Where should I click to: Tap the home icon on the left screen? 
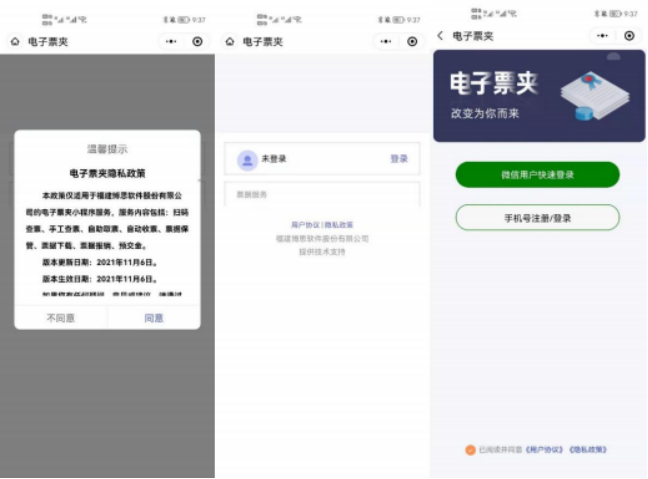[x=14, y=42]
